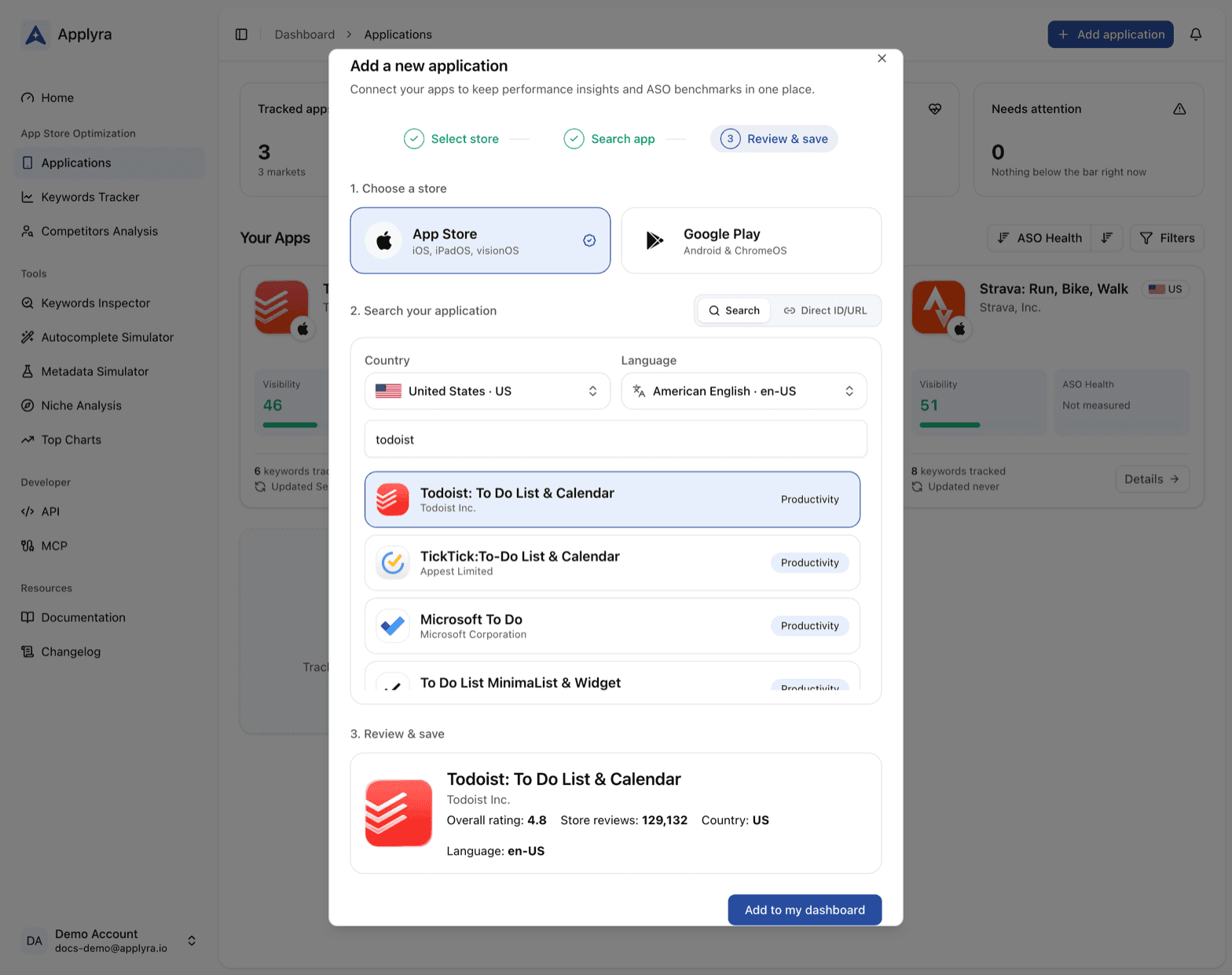Select the Google Play store option

click(751, 240)
